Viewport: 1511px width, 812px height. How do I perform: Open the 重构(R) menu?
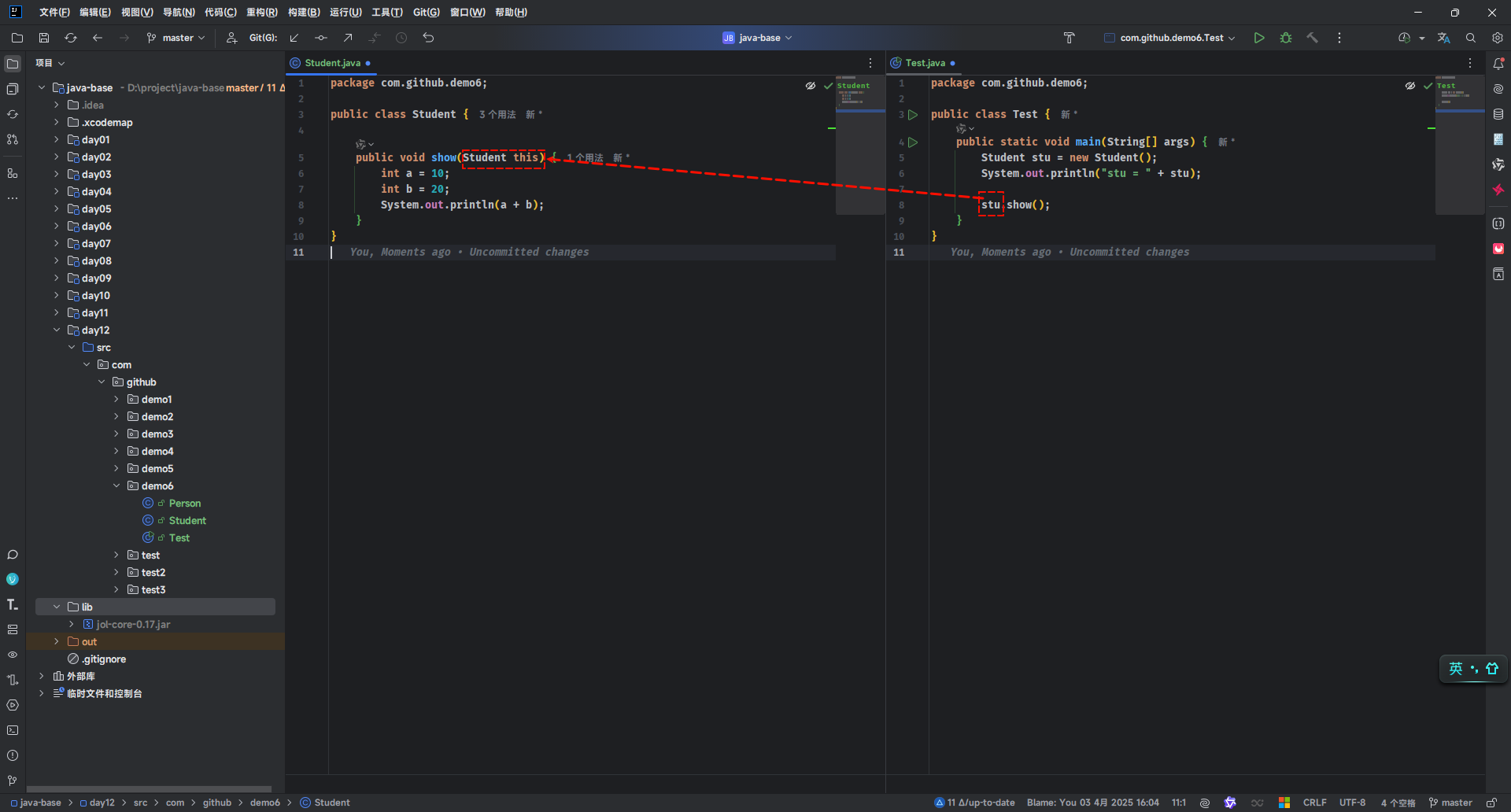click(x=261, y=13)
